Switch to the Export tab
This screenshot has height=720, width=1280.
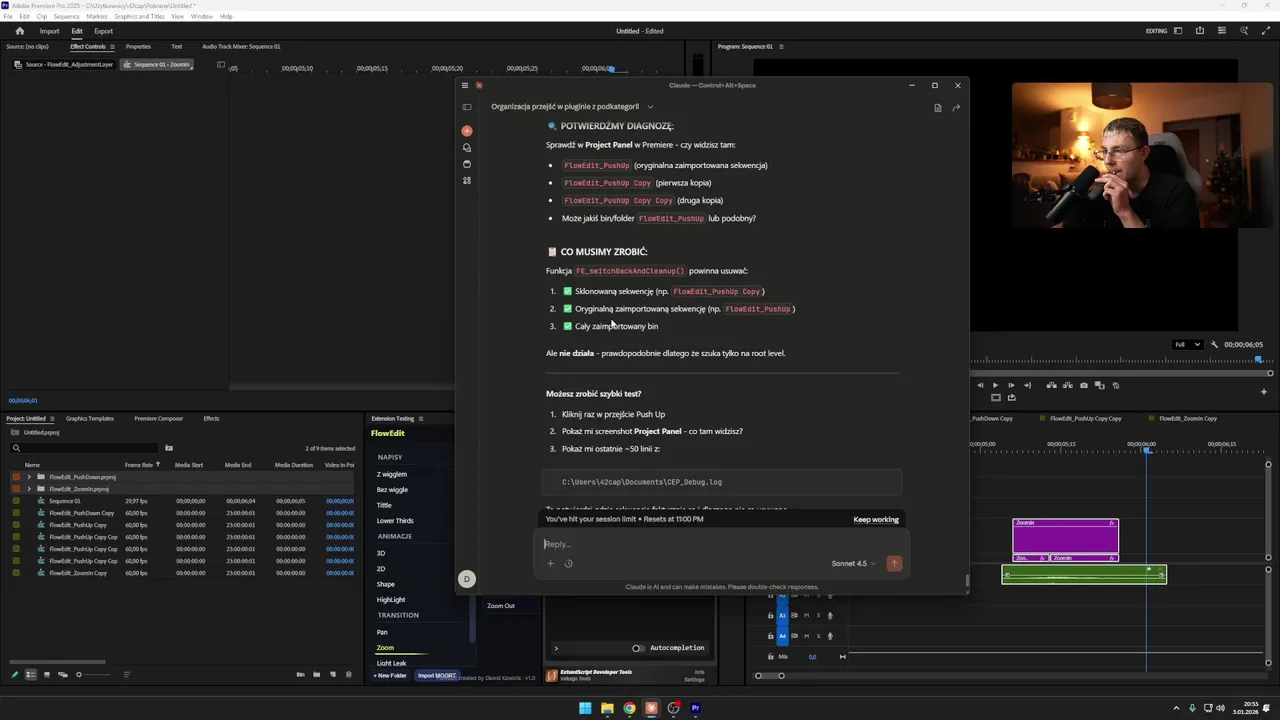pos(103,31)
